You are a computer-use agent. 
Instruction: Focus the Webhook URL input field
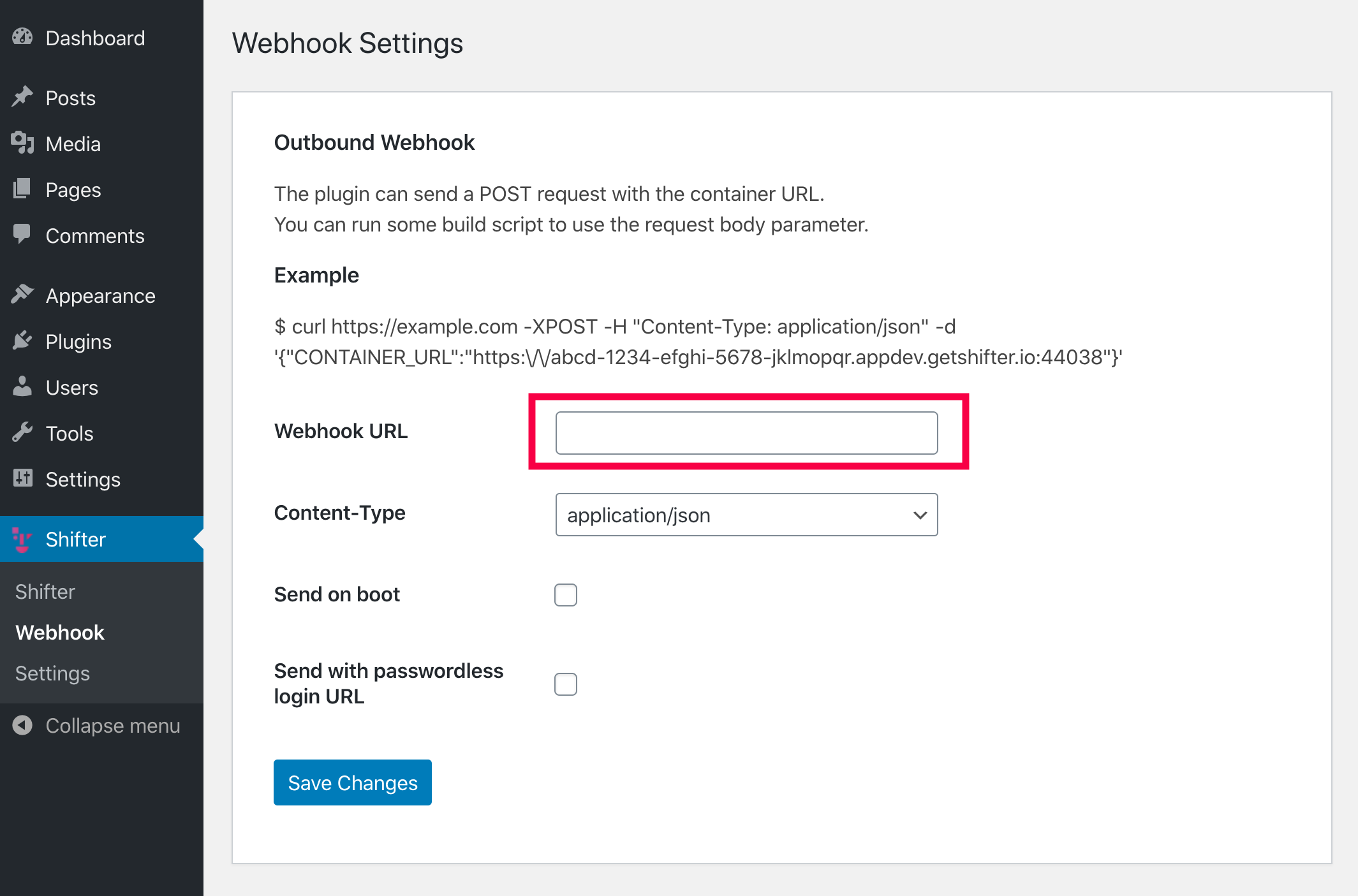click(746, 433)
